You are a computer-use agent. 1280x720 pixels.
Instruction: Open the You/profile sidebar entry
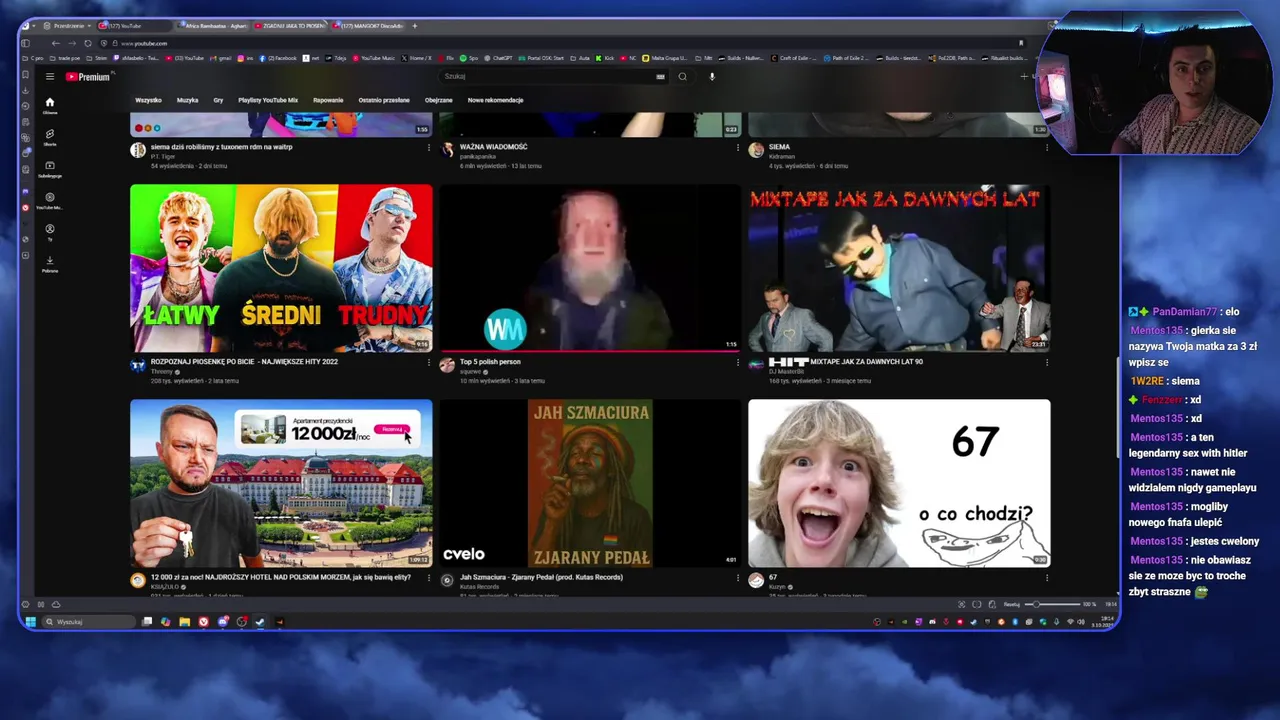coord(49,232)
